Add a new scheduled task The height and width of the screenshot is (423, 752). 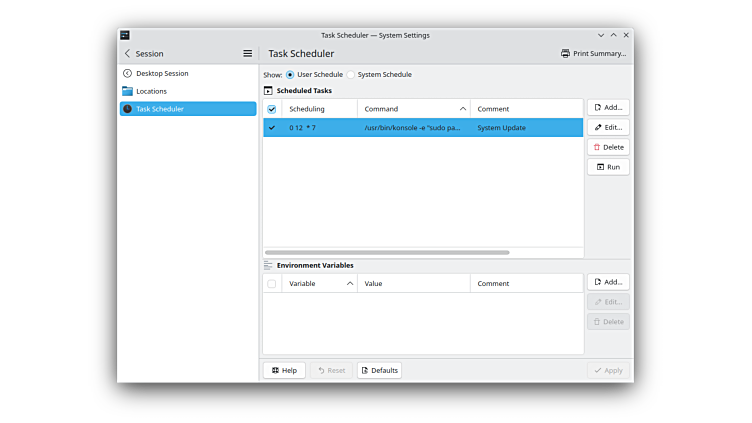pyautogui.click(x=608, y=107)
